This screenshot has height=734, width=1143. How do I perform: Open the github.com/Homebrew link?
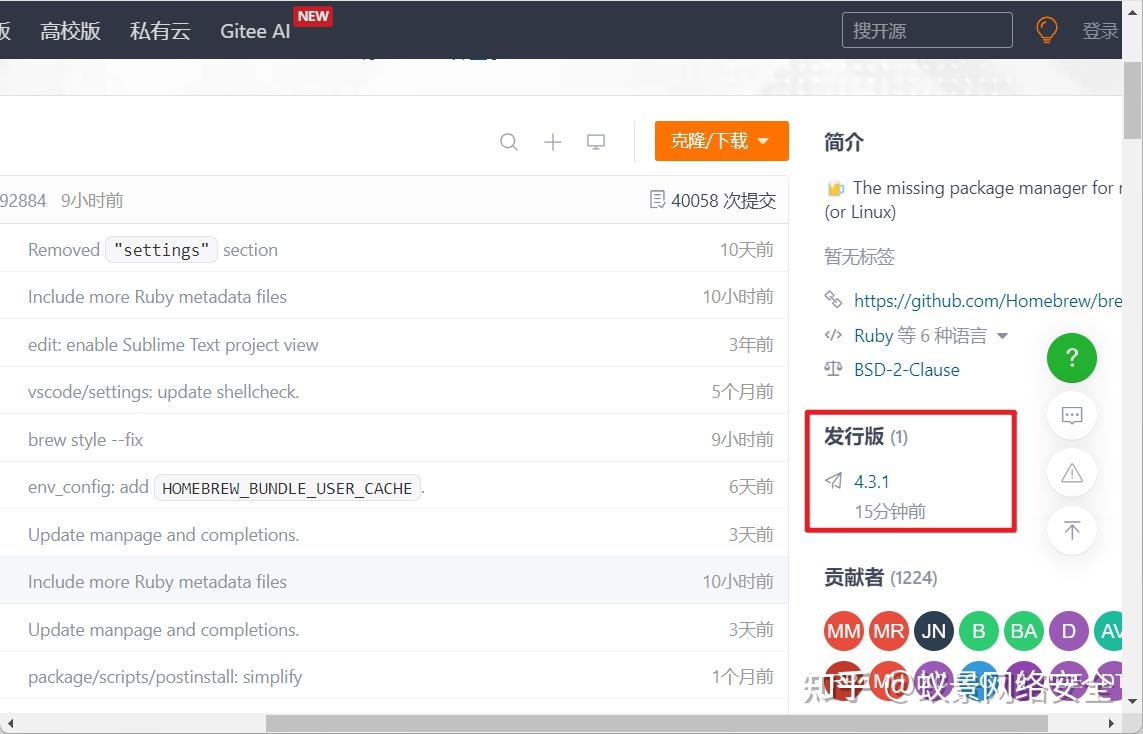pos(987,300)
